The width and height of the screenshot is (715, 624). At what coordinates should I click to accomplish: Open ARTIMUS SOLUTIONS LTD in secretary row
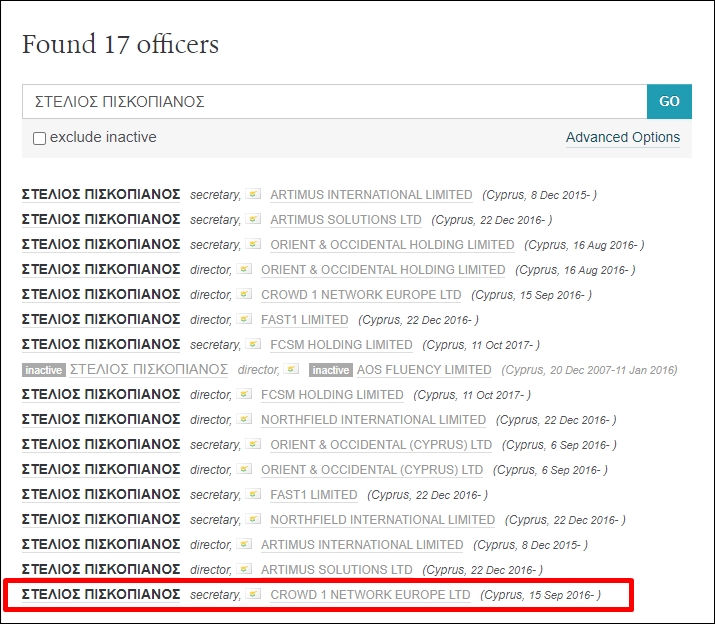coord(346,220)
